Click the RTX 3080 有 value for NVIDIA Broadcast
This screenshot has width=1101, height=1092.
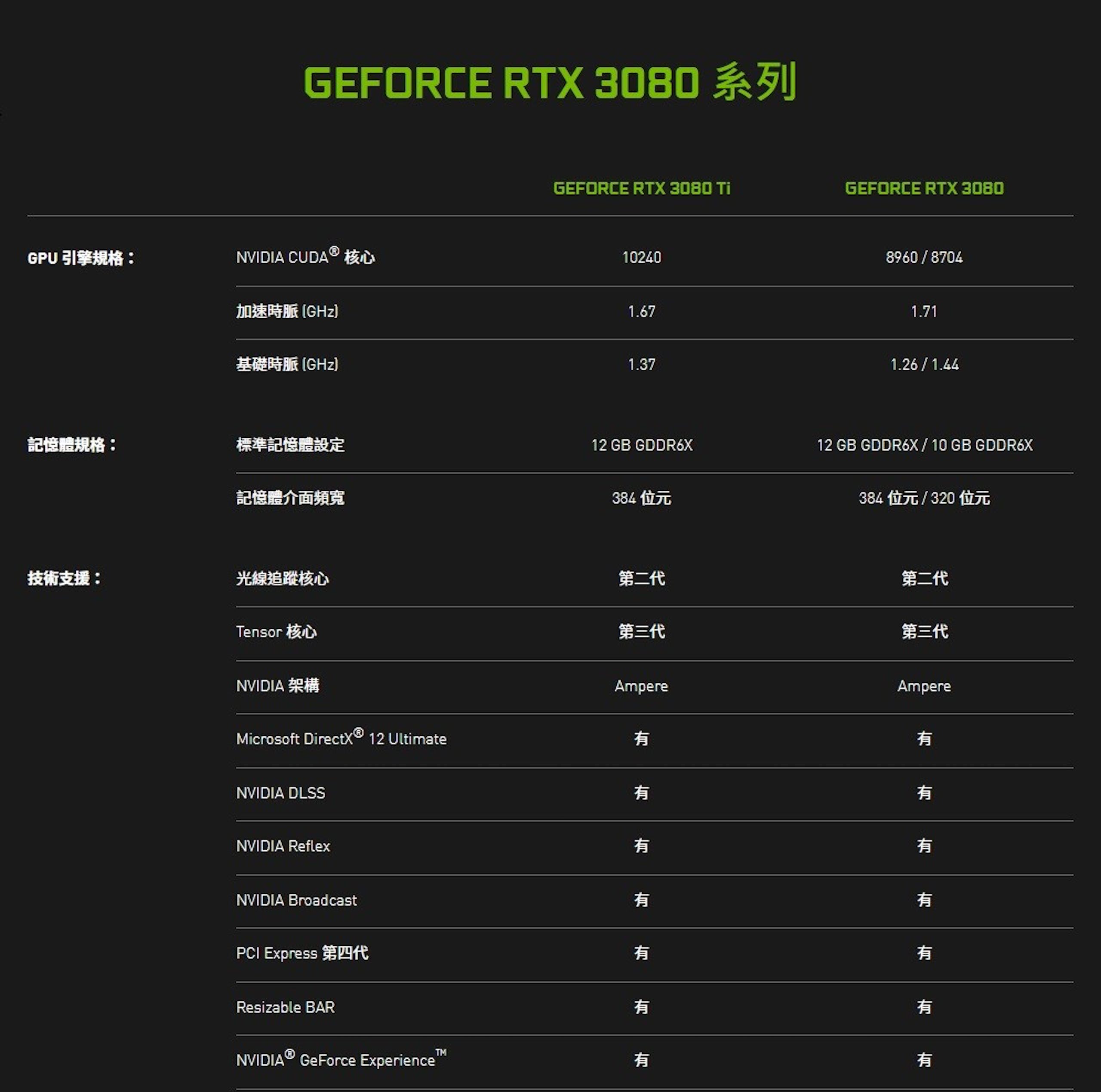pos(924,900)
